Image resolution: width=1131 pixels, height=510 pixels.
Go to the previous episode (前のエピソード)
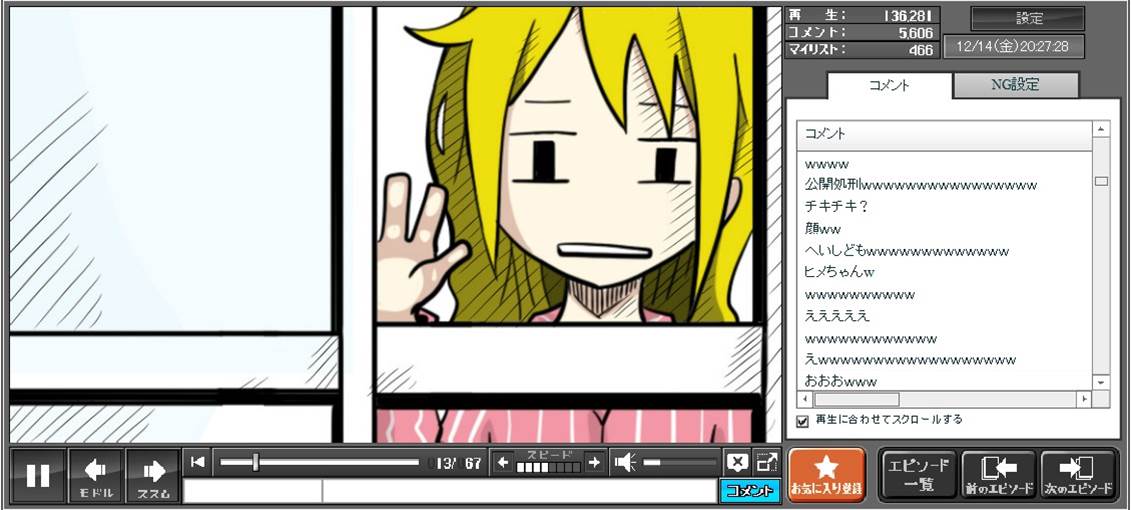(x=998, y=475)
